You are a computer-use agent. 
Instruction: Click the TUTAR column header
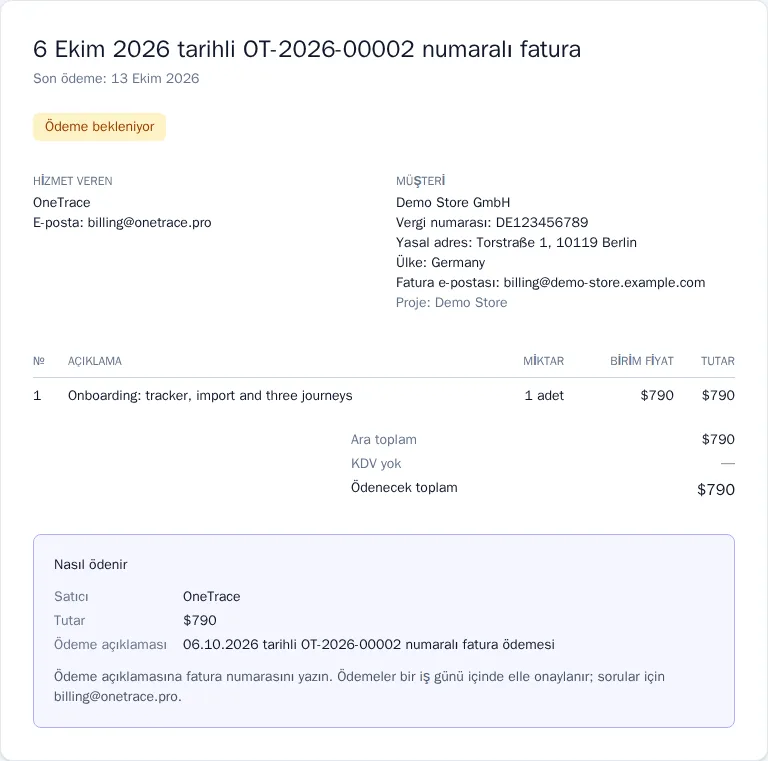(718, 361)
